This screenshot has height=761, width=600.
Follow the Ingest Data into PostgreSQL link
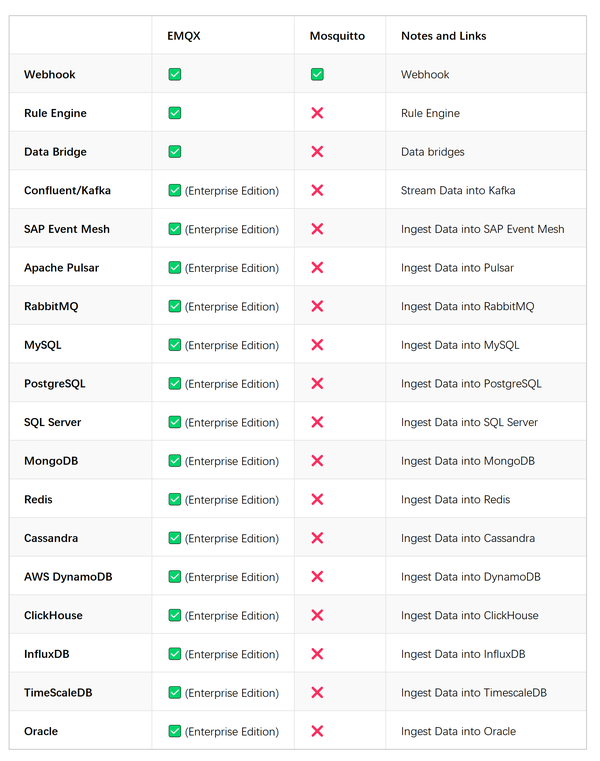471,384
